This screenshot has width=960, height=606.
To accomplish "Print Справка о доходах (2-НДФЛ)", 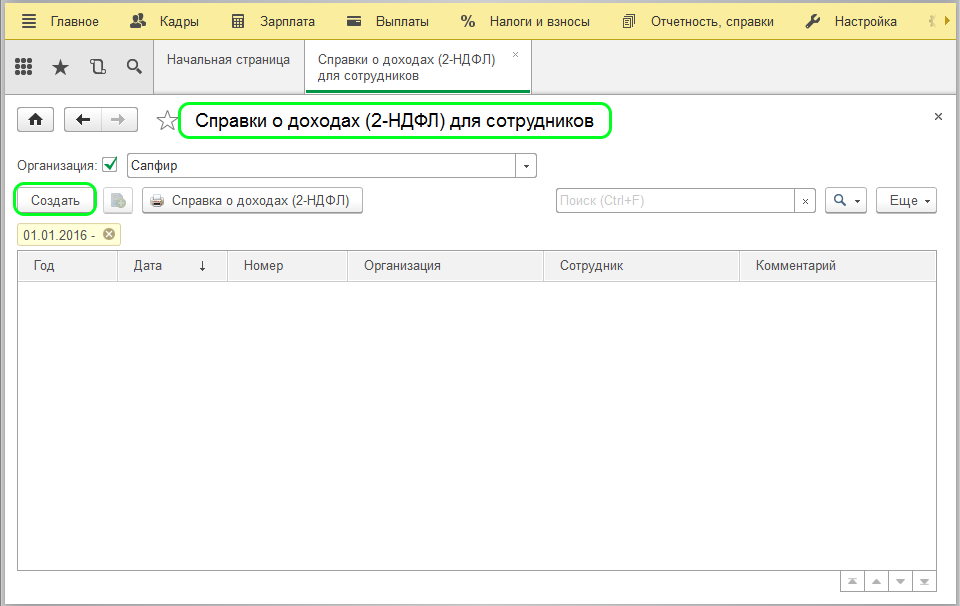I will [x=252, y=200].
